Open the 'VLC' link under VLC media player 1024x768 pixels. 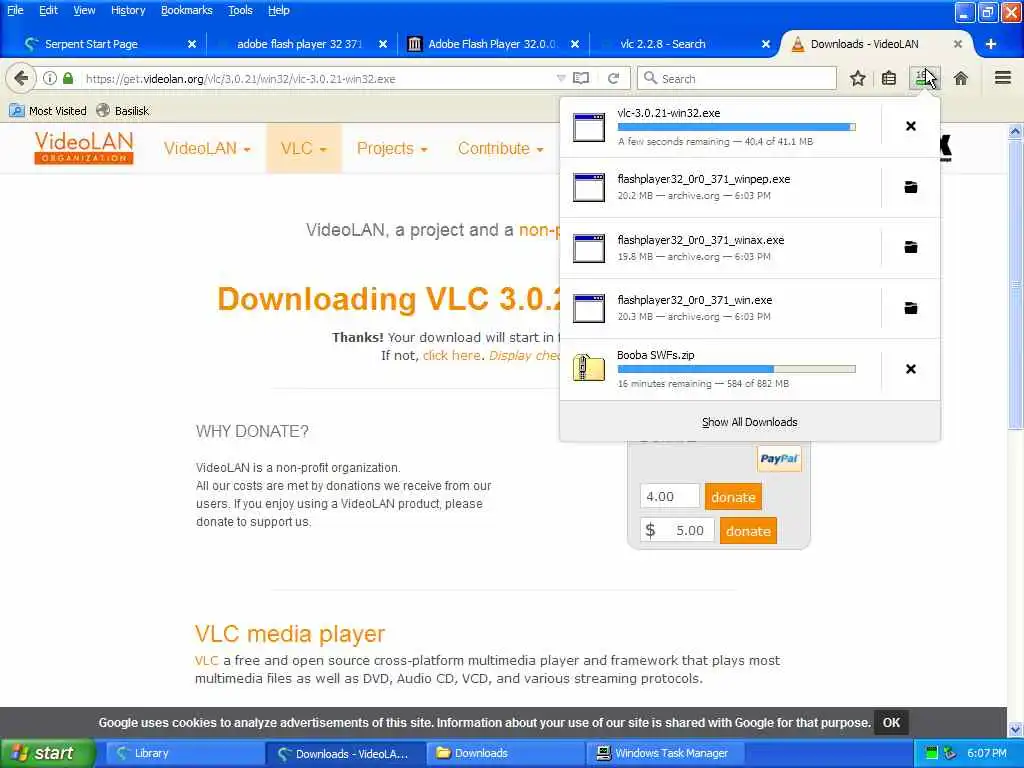(x=206, y=660)
